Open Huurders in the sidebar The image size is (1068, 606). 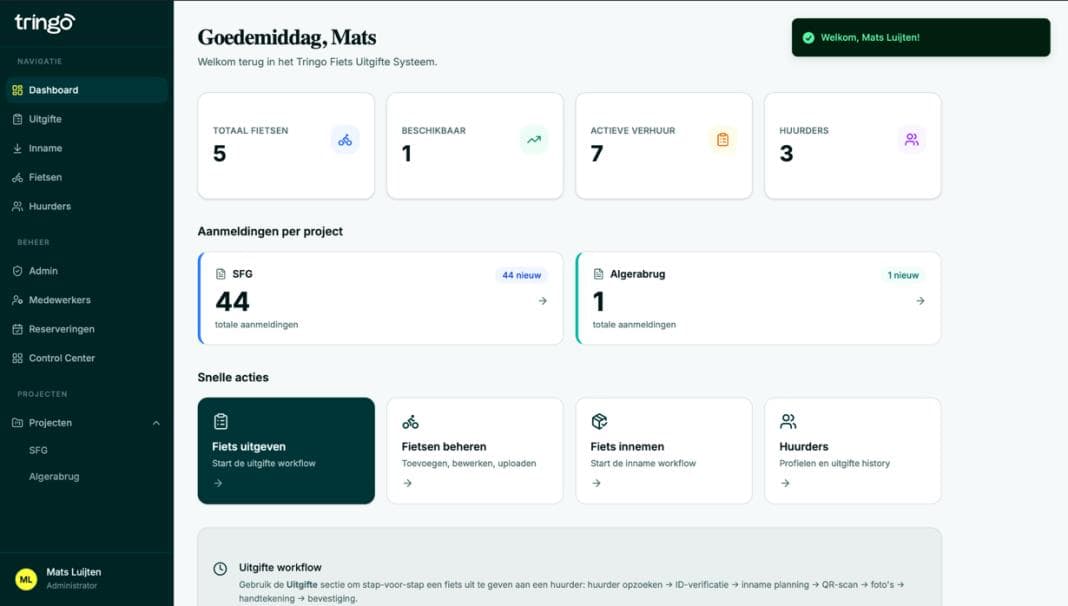[x=87, y=206]
